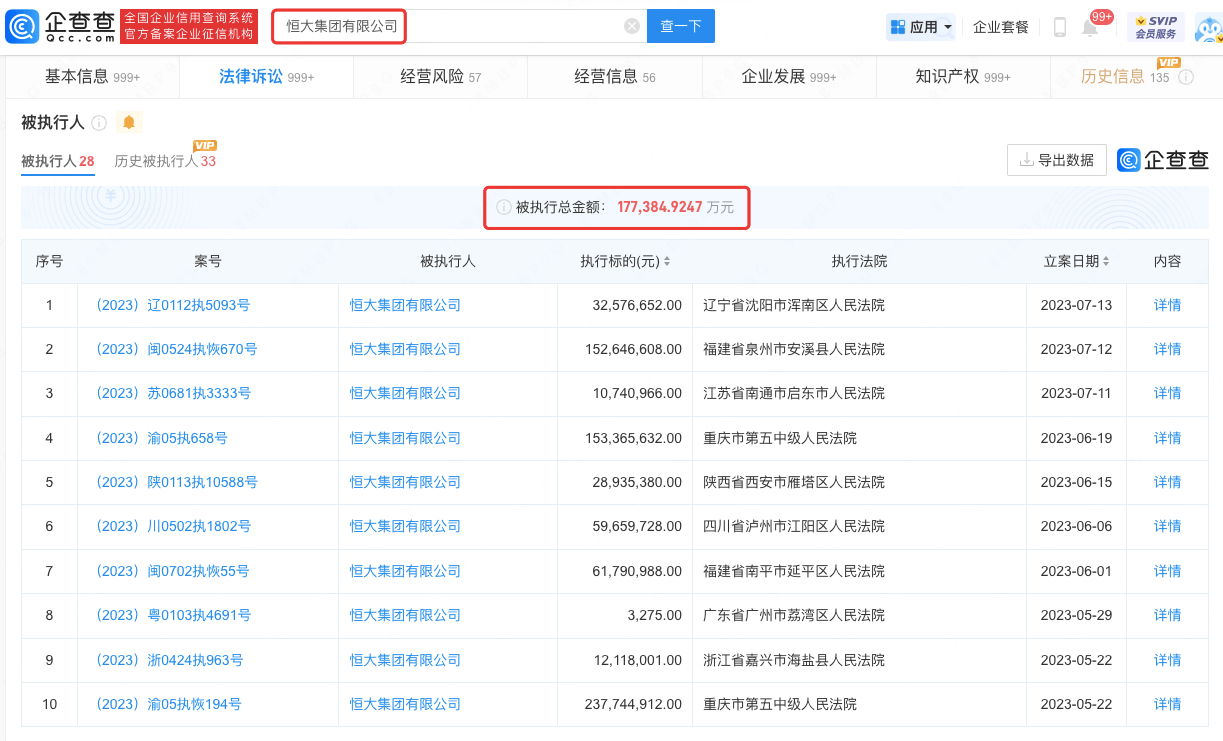Open the mobile phone icon in header

pyautogui.click(x=1060, y=27)
